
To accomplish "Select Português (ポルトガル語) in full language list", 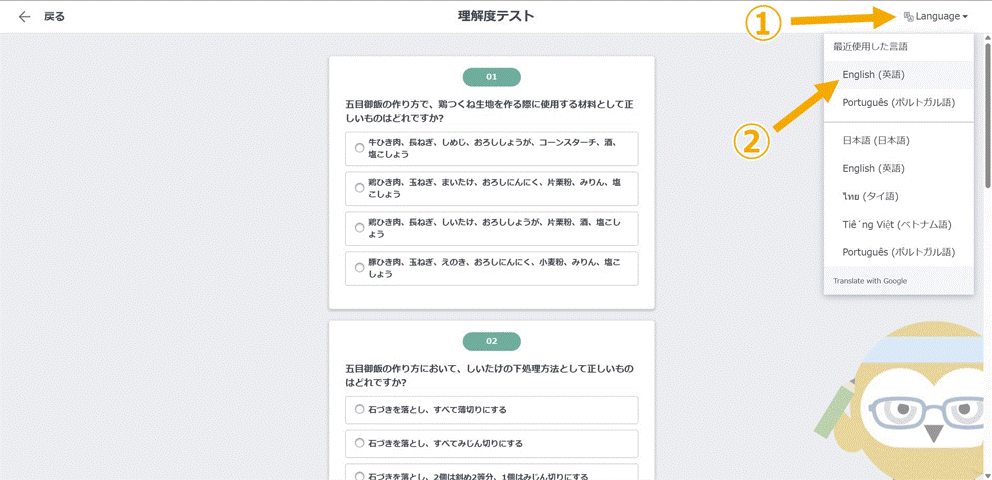I will (898, 252).
